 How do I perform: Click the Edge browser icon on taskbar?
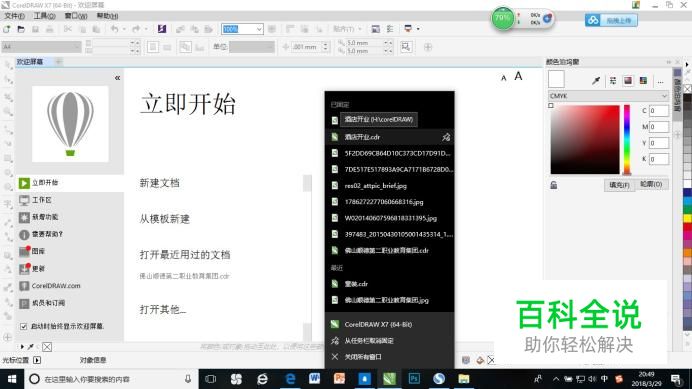pyautogui.click(x=290, y=379)
